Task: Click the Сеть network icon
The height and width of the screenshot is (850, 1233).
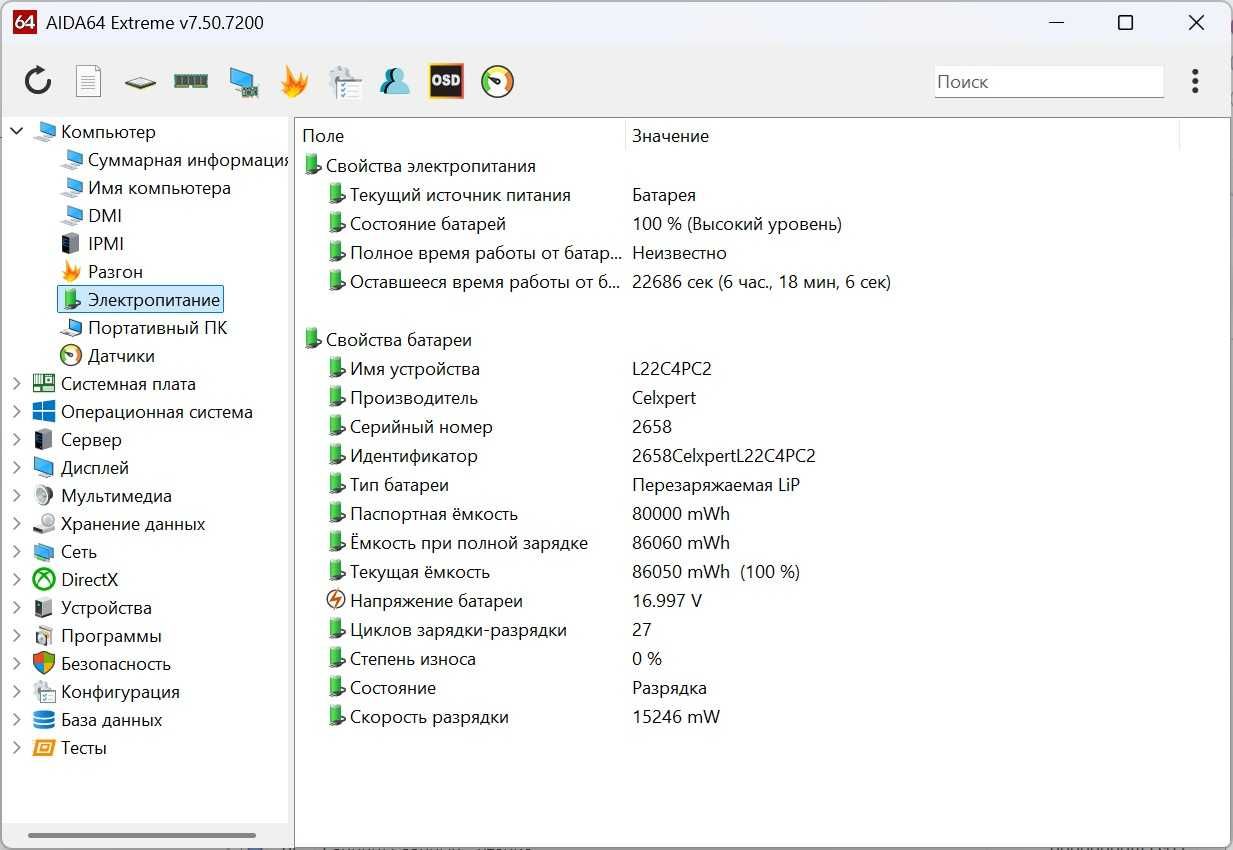Action: pos(43,551)
